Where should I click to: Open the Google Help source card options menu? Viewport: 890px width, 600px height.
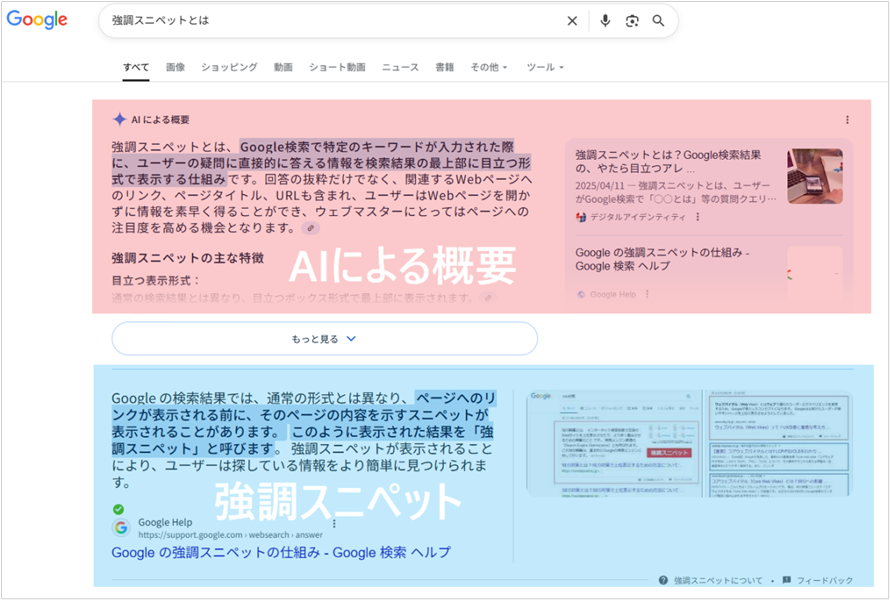647,294
